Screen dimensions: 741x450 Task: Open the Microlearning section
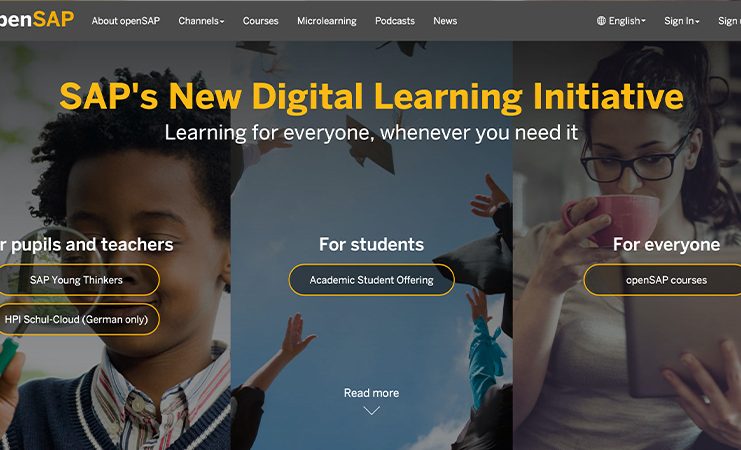pyautogui.click(x=327, y=21)
